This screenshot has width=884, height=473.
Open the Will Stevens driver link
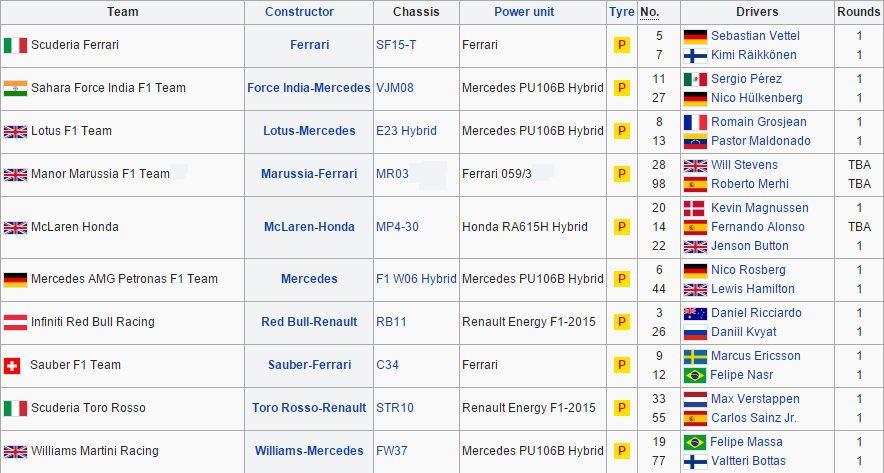pyautogui.click(x=744, y=165)
